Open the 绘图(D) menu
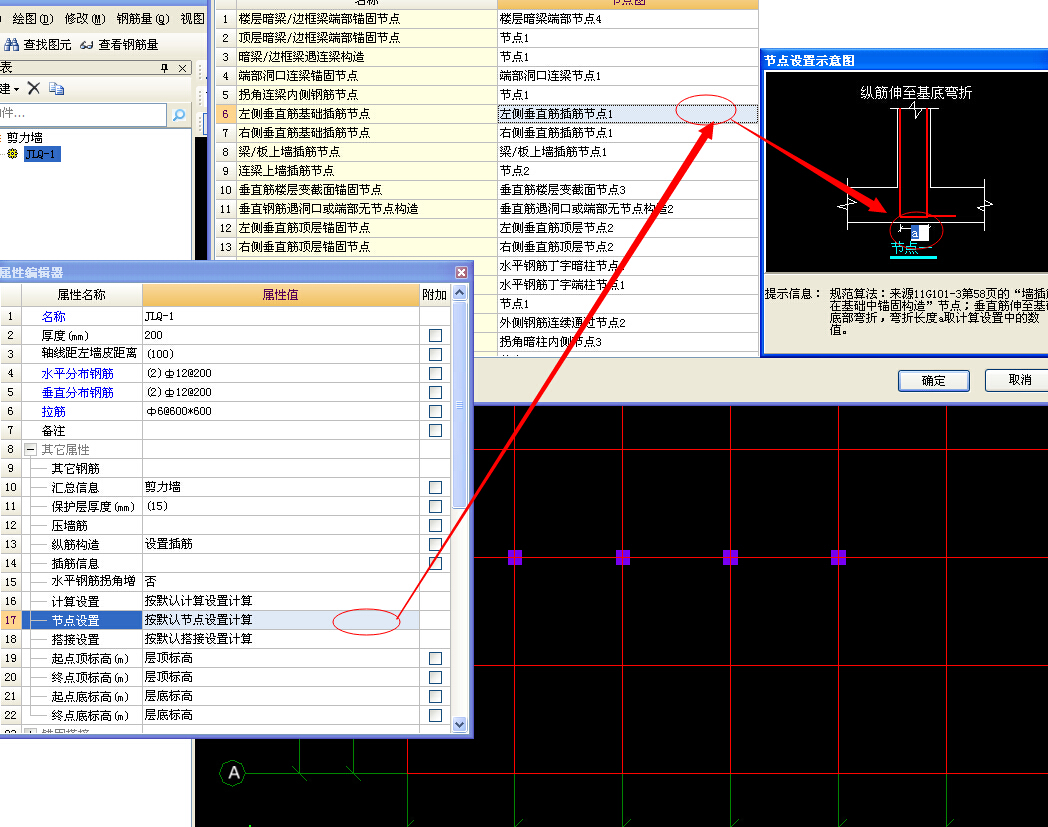 point(33,19)
